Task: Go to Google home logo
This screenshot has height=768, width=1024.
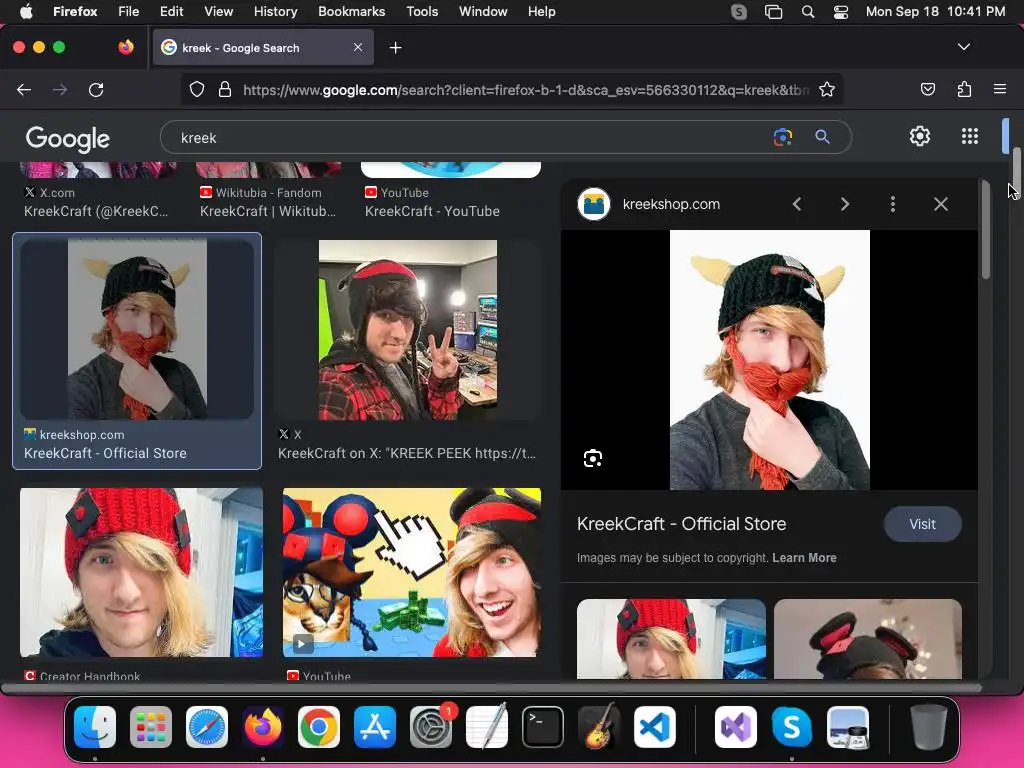Action: pyautogui.click(x=68, y=138)
